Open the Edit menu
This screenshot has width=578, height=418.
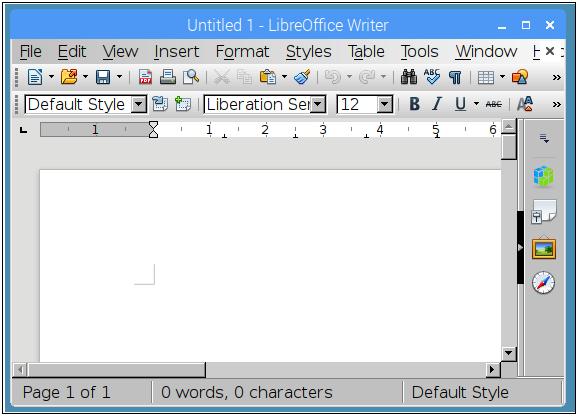72,52
